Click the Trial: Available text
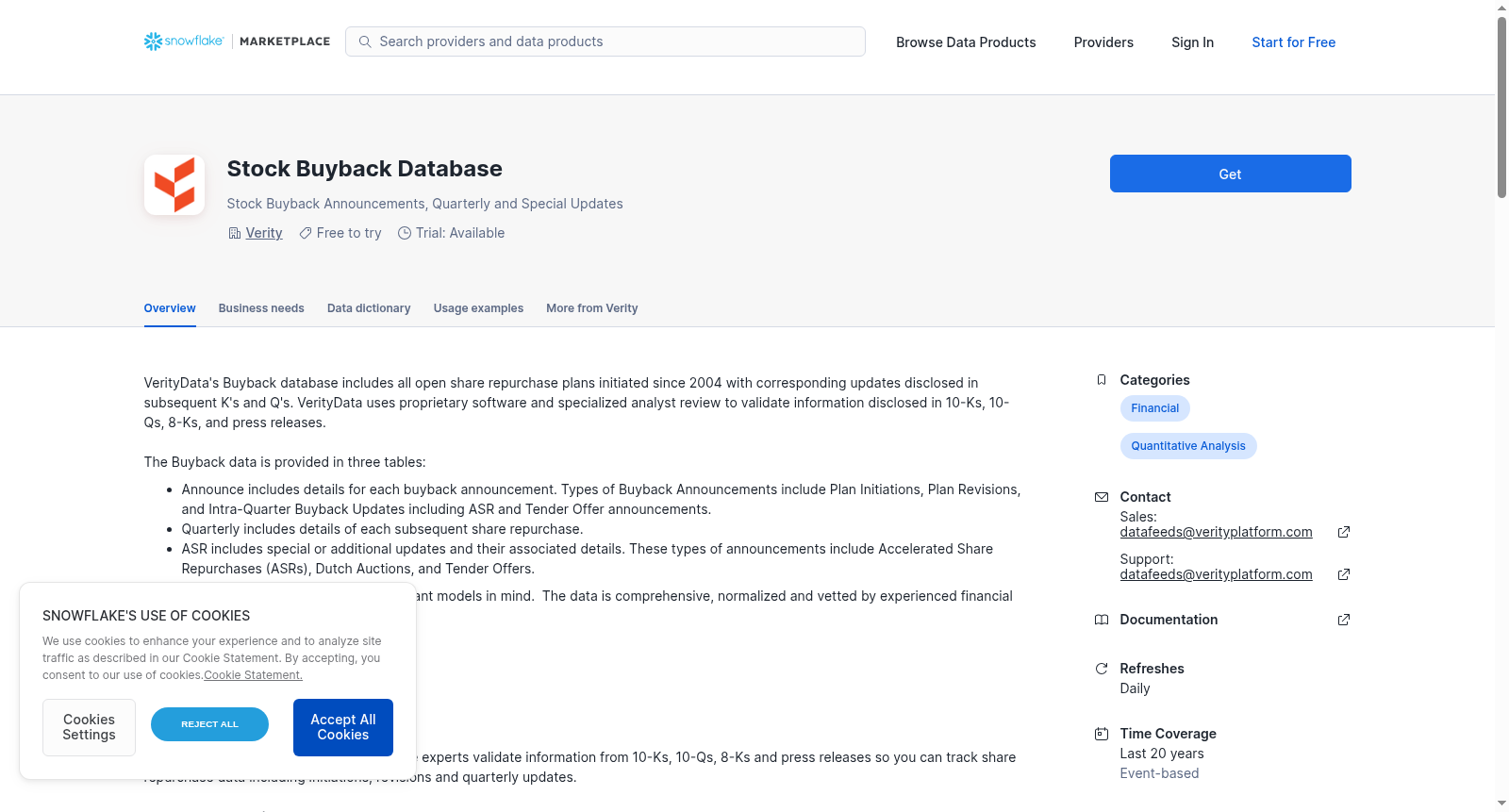 pos(460,233)
